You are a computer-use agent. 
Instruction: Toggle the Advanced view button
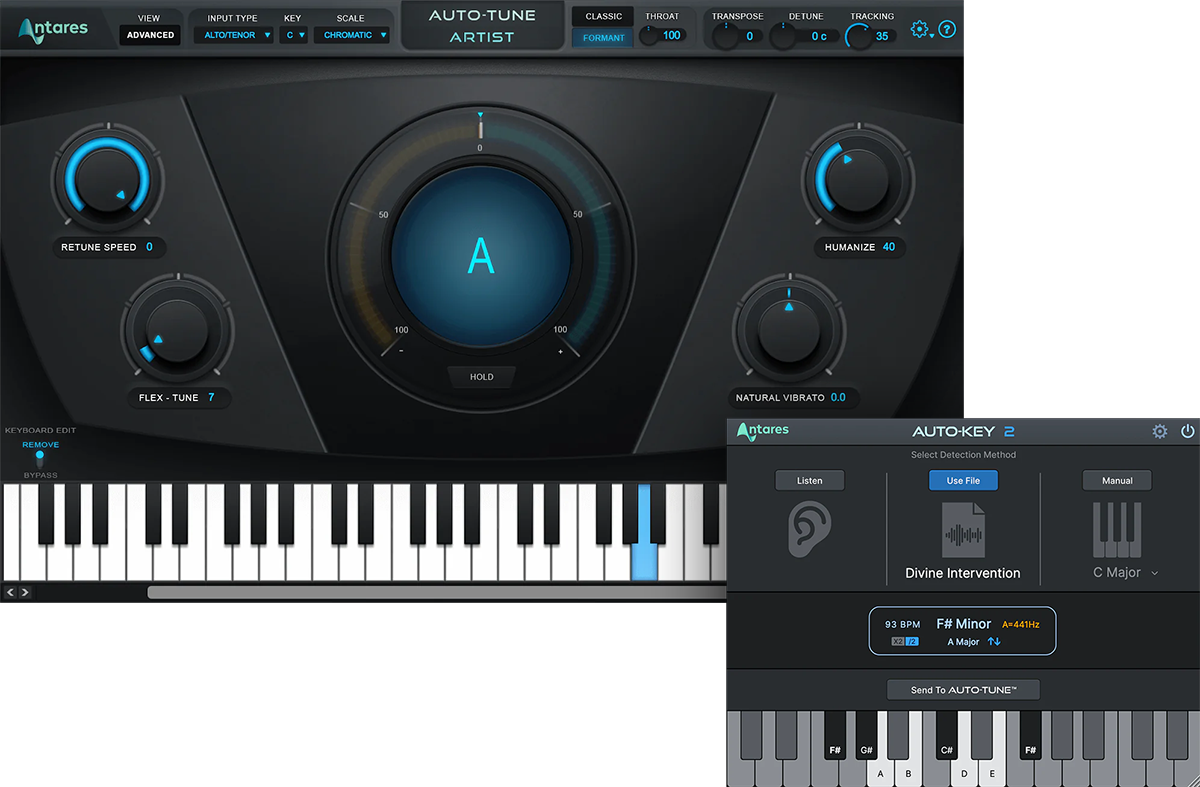coord(150,35)
